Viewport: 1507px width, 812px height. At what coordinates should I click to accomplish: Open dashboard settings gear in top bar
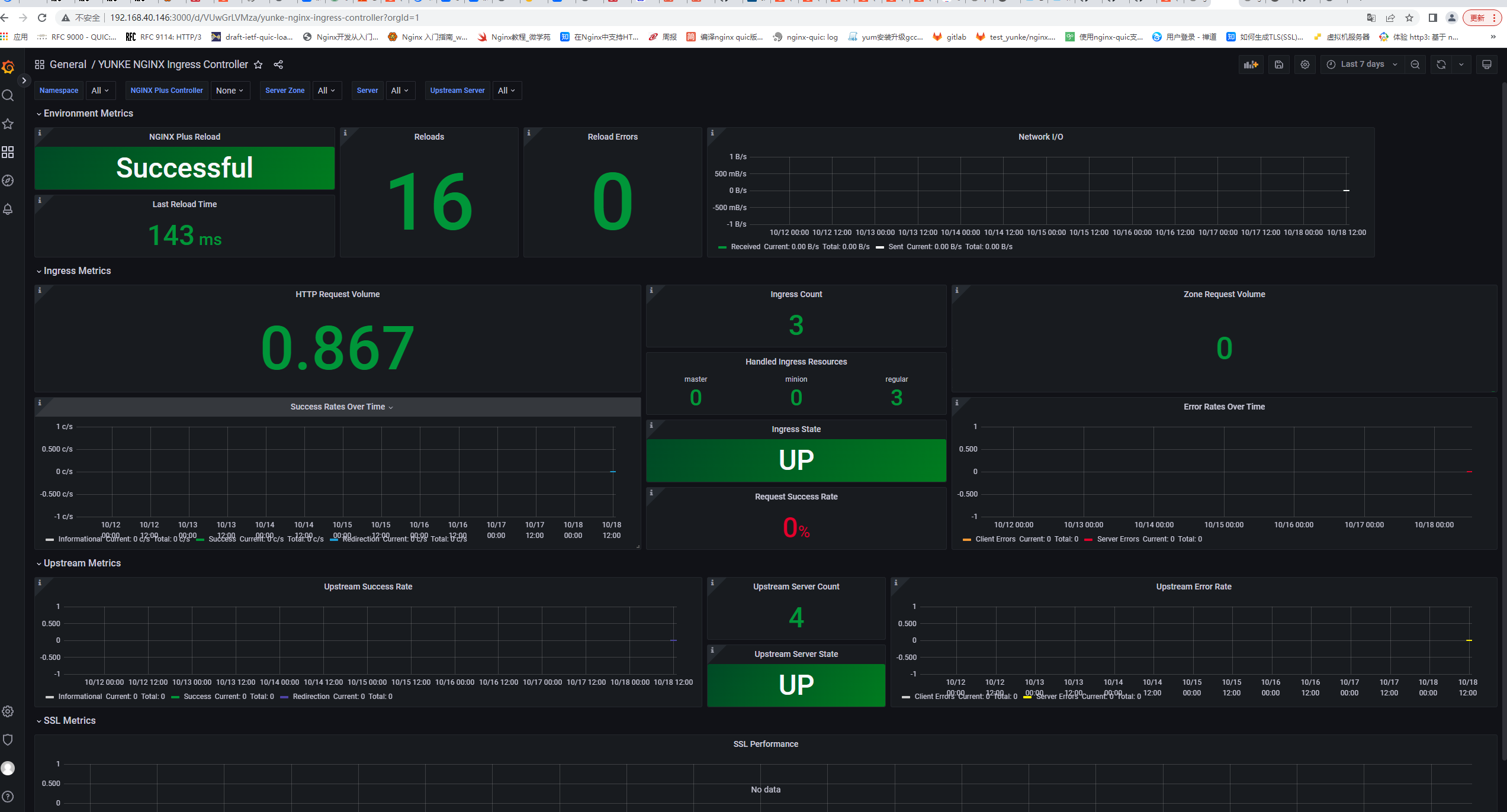1305,65
